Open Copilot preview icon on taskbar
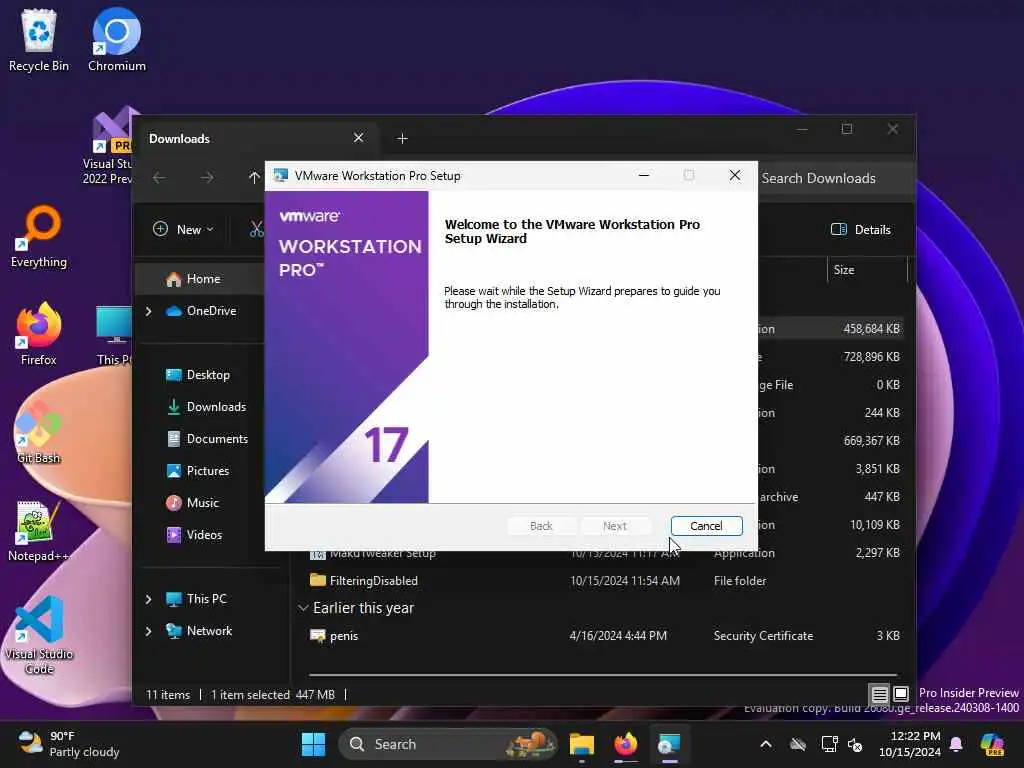1024x768 pixels. click(993, 744)
